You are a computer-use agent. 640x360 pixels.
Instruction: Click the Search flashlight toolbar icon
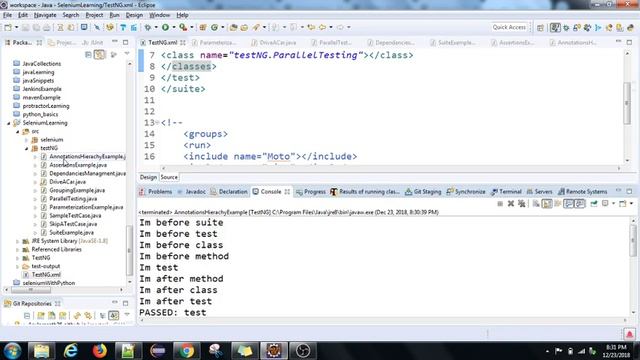click(256, 27)
